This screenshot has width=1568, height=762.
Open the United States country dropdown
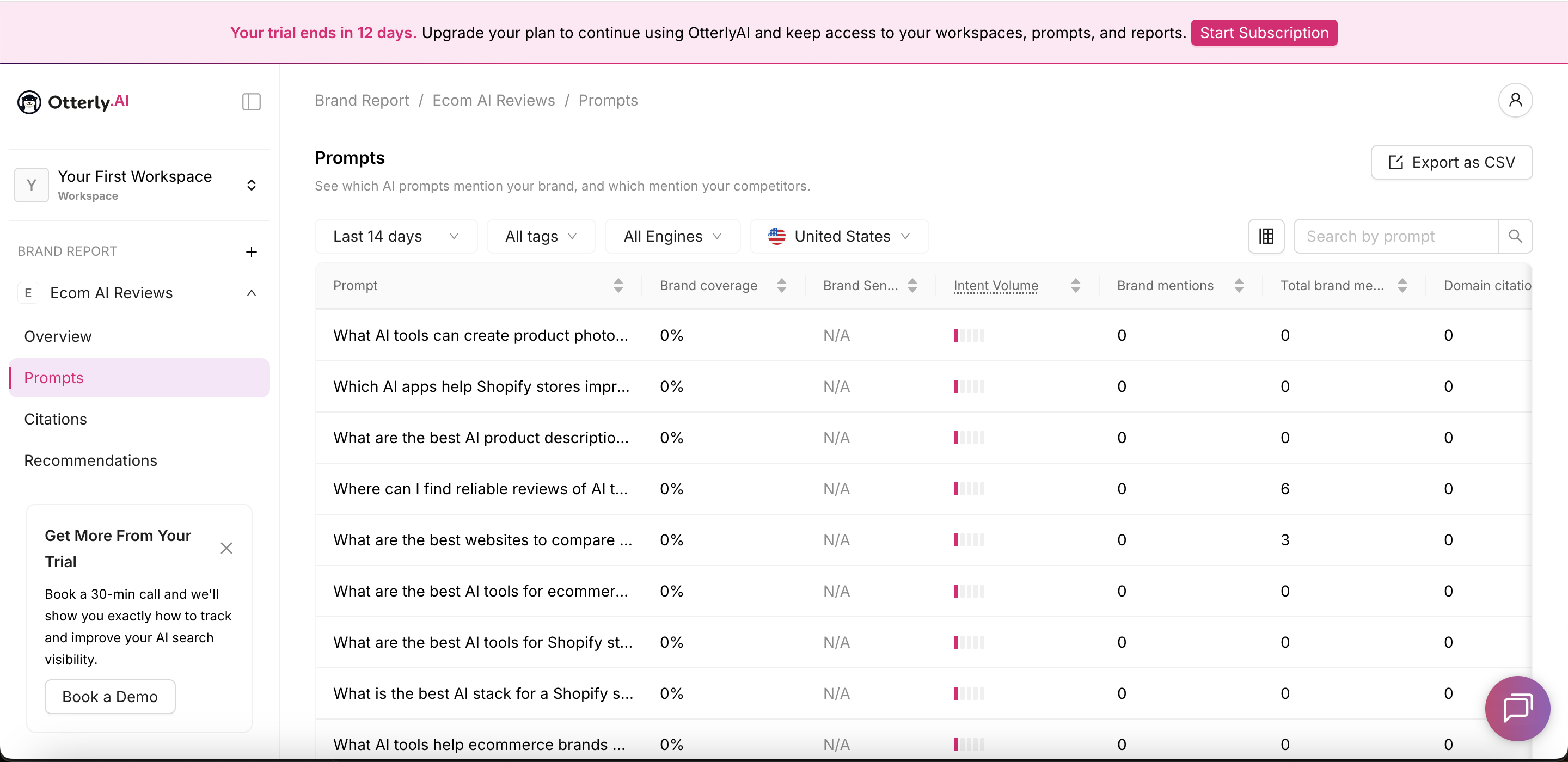[x=840, y=236]
